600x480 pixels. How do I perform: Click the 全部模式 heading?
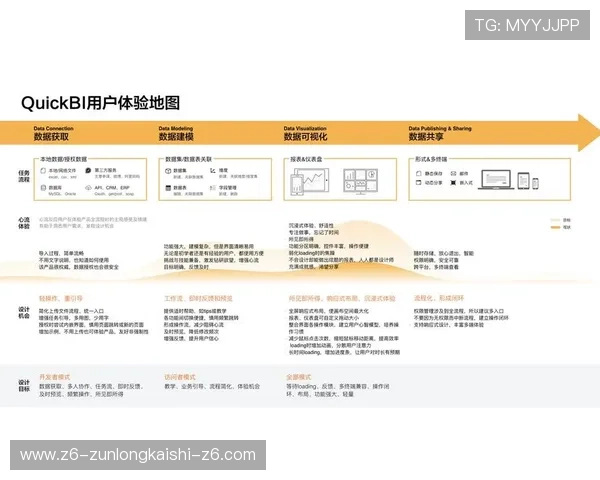click(x=299, y=377)
